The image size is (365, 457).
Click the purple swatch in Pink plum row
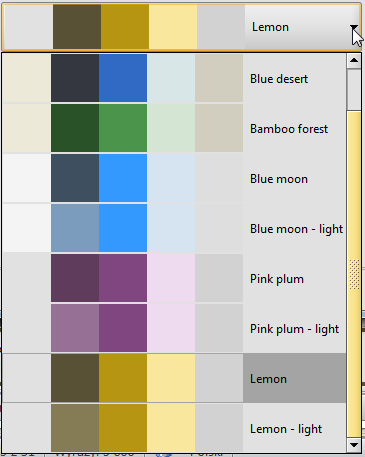point(123,278)
